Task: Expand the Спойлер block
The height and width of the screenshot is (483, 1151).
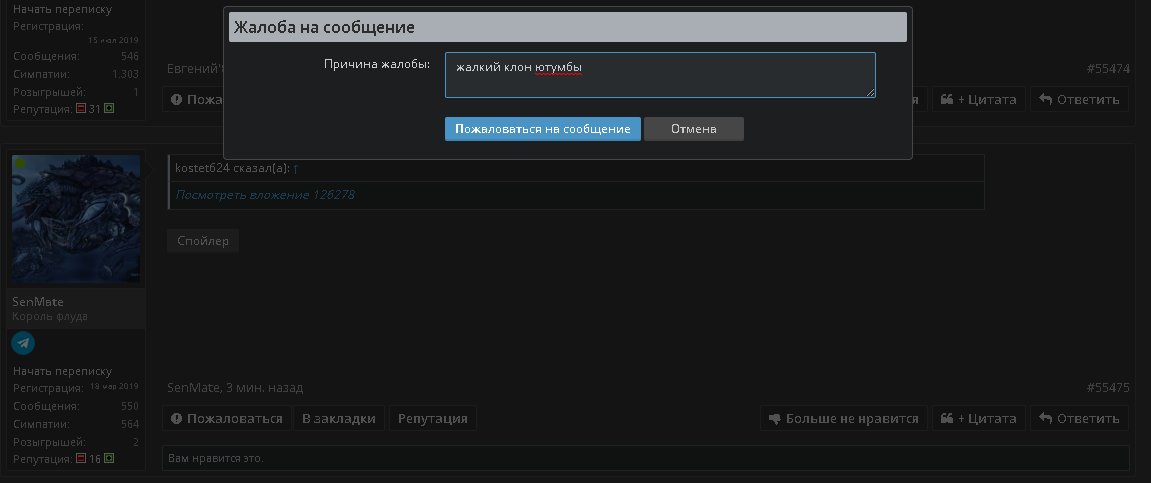Action: (203, 241)
